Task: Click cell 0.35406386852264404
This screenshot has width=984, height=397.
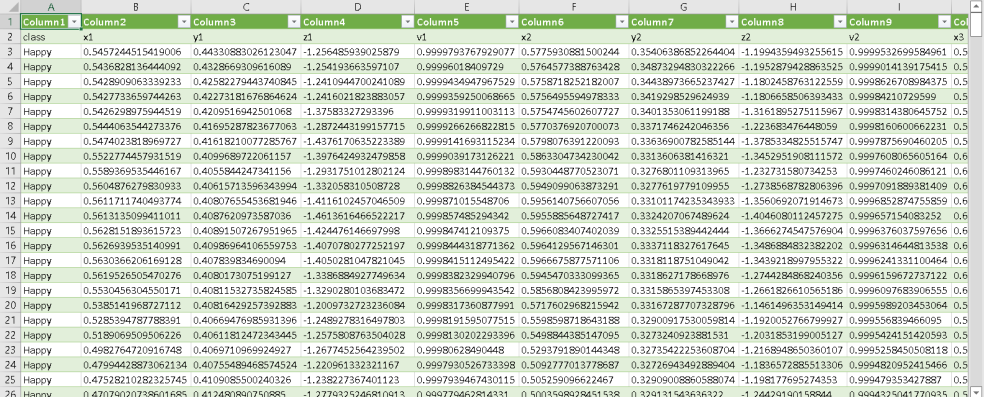Action: click(x=684, y=51)
